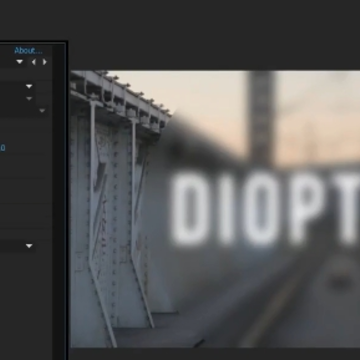Screen dimensions: 360x360
Task: Open the About... link in effect panel
Action: click(x=28, y=51)
